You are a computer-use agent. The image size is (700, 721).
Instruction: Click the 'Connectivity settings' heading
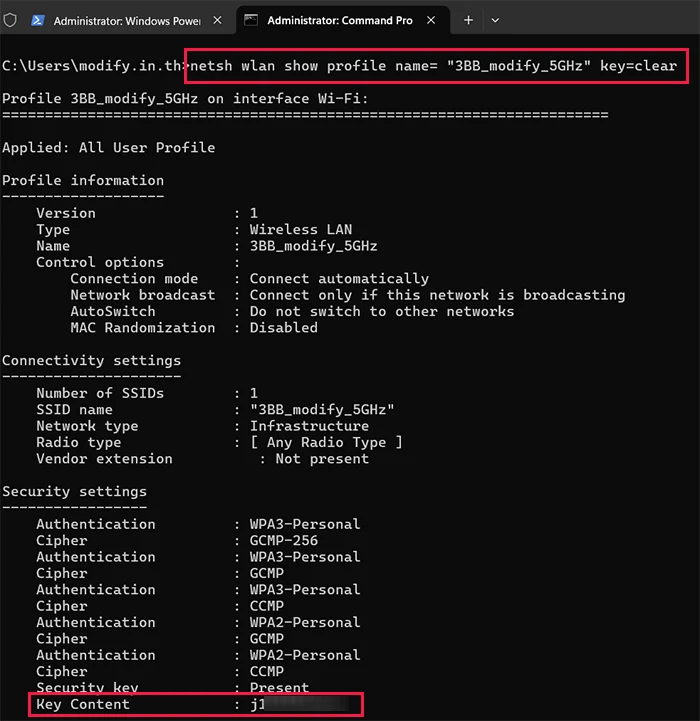pyautogui.click(x=92, y=360)
